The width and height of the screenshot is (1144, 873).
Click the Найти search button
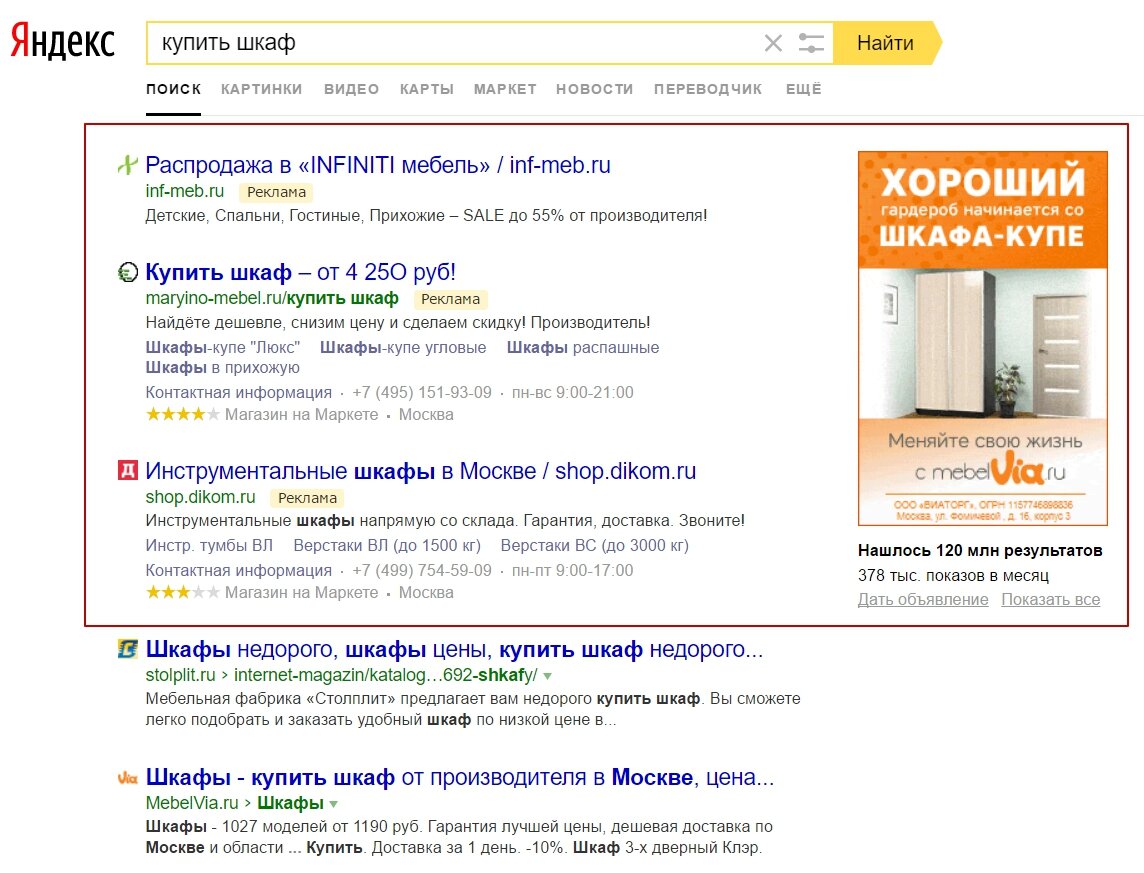point(886,43)
